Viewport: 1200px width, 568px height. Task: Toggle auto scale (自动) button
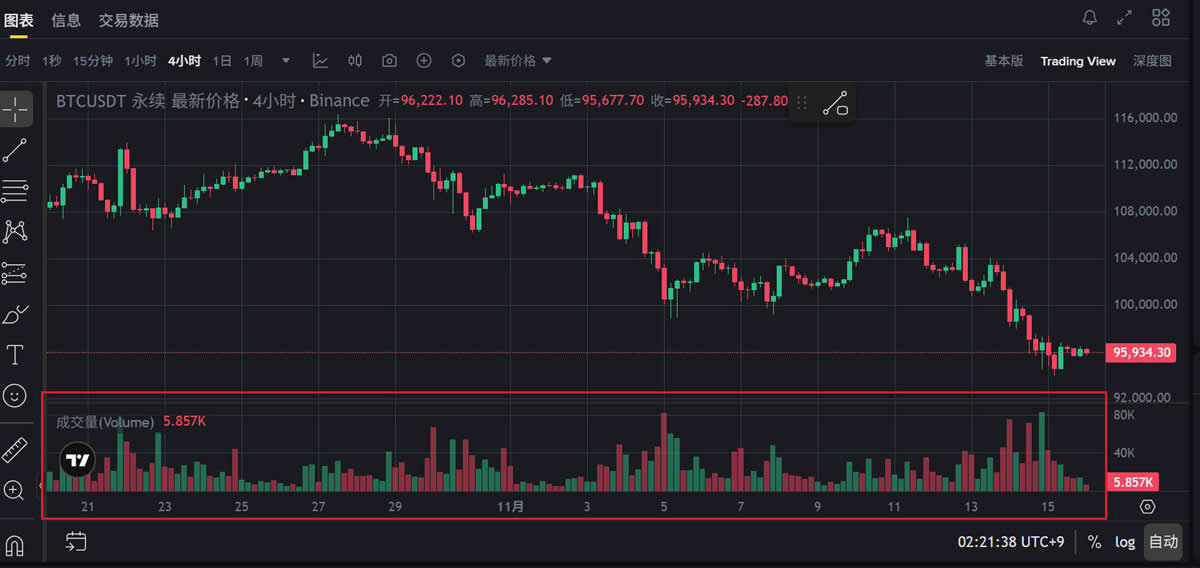click(1163, 542)
